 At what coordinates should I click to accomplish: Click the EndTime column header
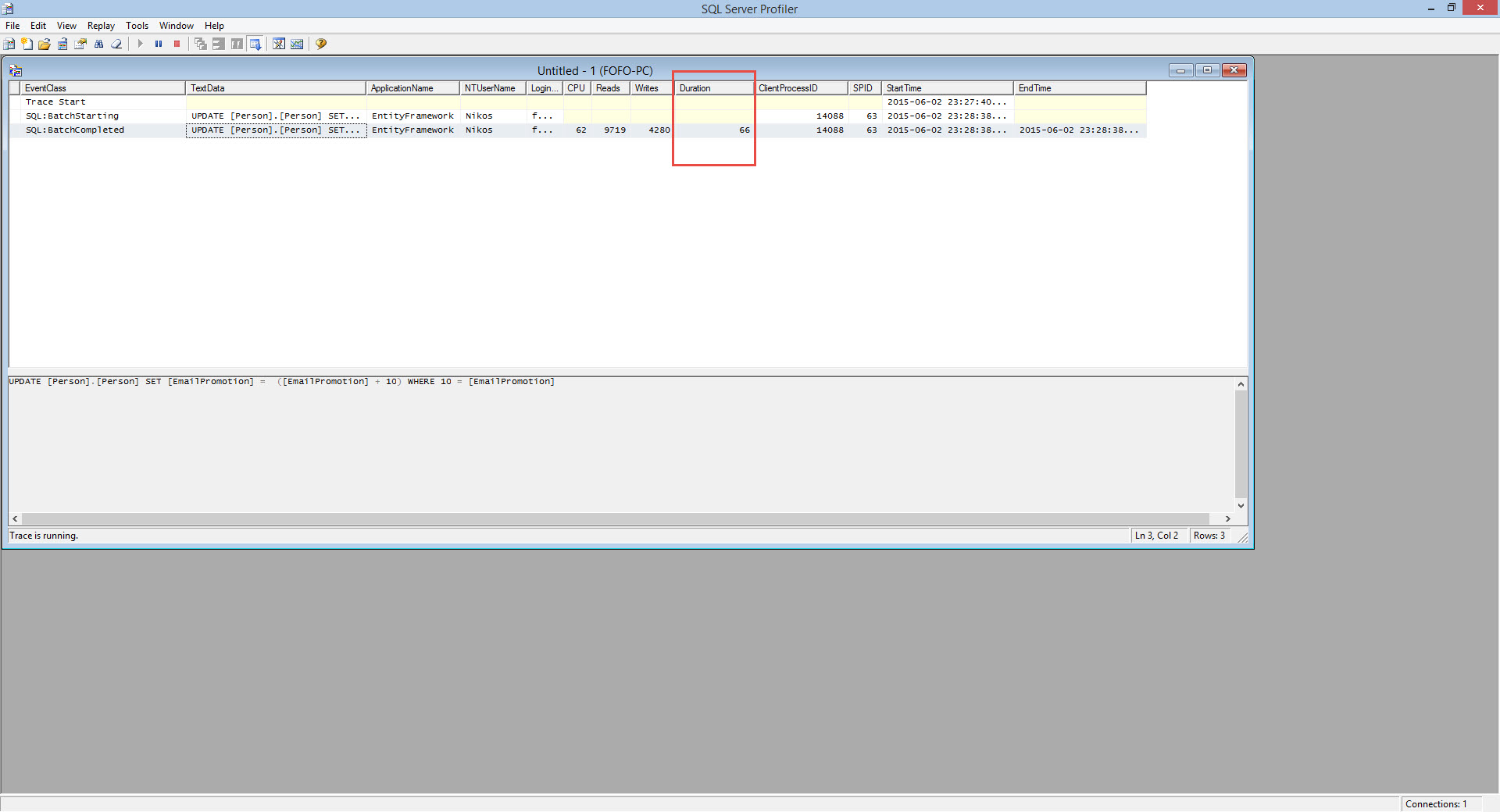click(x=1080, y=88)
